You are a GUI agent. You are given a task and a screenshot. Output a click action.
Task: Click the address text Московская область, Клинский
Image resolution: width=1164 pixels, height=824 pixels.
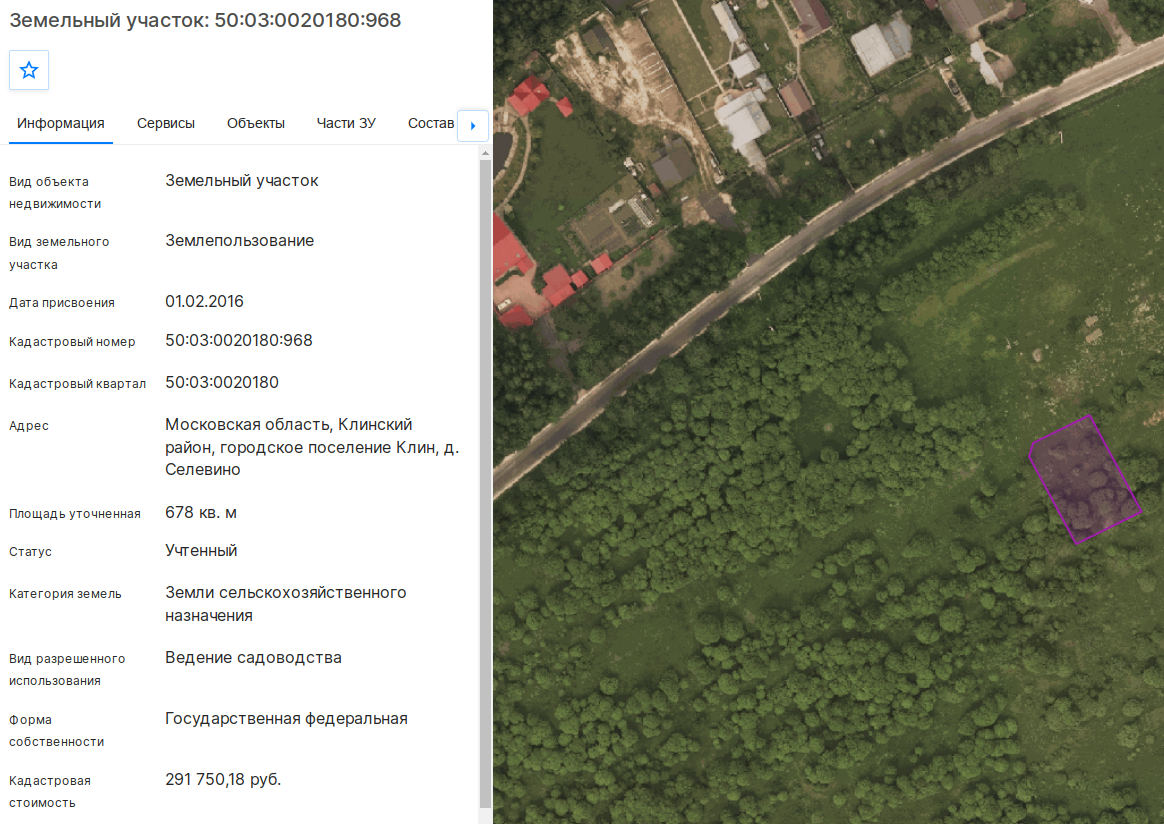[x=289, y=425]
